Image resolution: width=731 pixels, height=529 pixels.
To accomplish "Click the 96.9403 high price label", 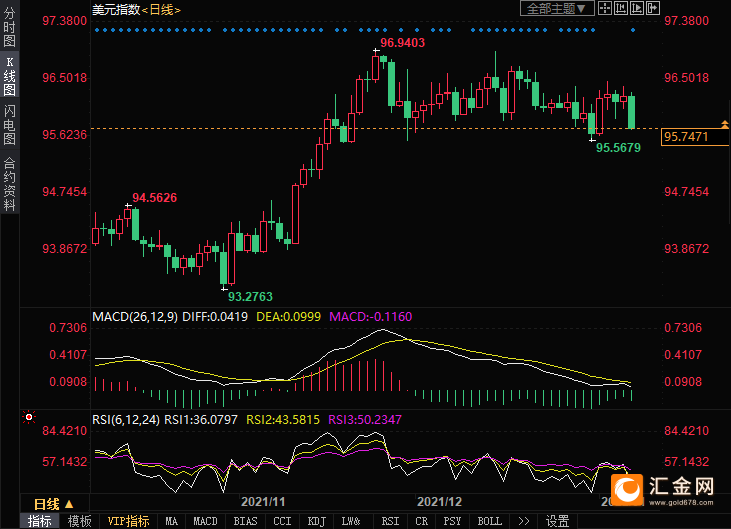I will [x=402, y=43].
